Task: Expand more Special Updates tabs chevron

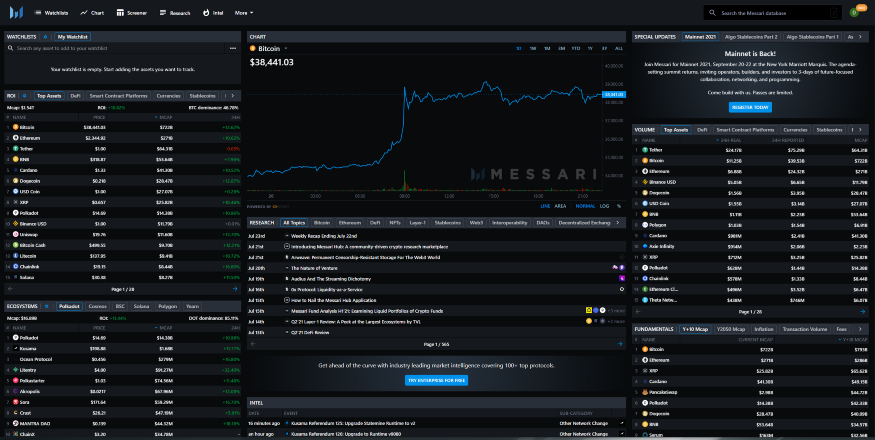Action: 862,37
